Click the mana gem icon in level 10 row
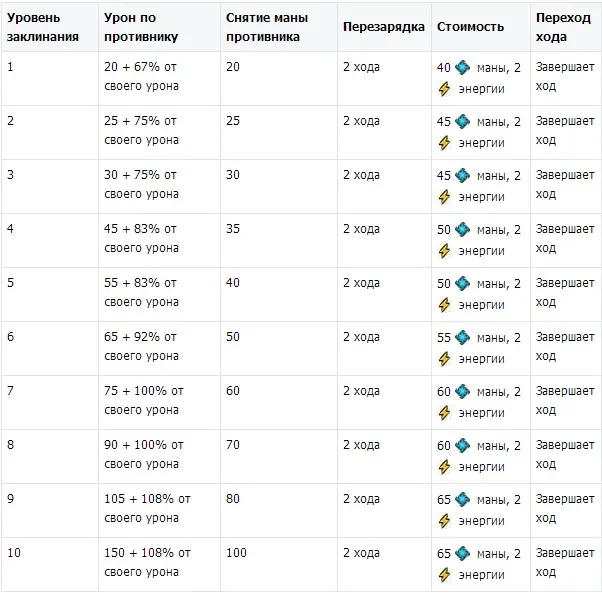 click(462, 553)
